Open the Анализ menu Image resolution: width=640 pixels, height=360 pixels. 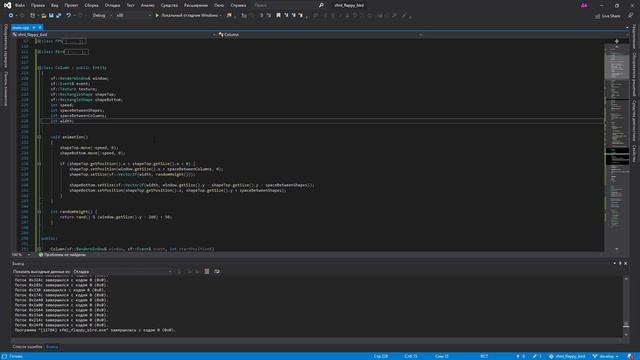[147, 5]
